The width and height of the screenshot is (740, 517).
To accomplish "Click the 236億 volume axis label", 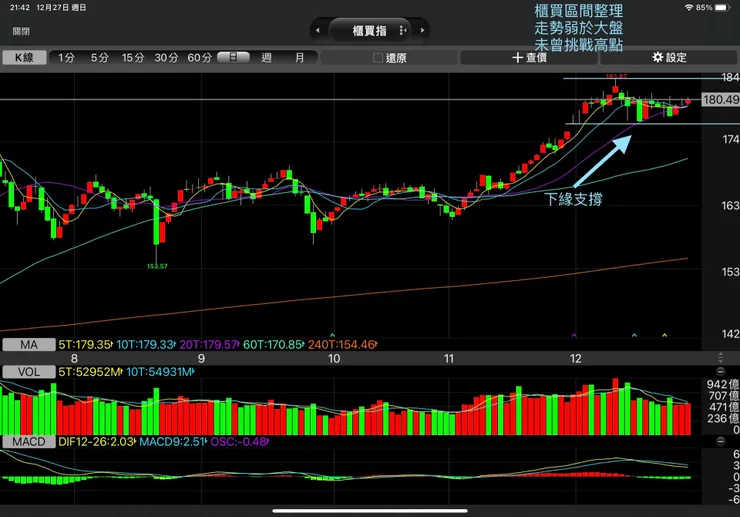I will (723, 418).
